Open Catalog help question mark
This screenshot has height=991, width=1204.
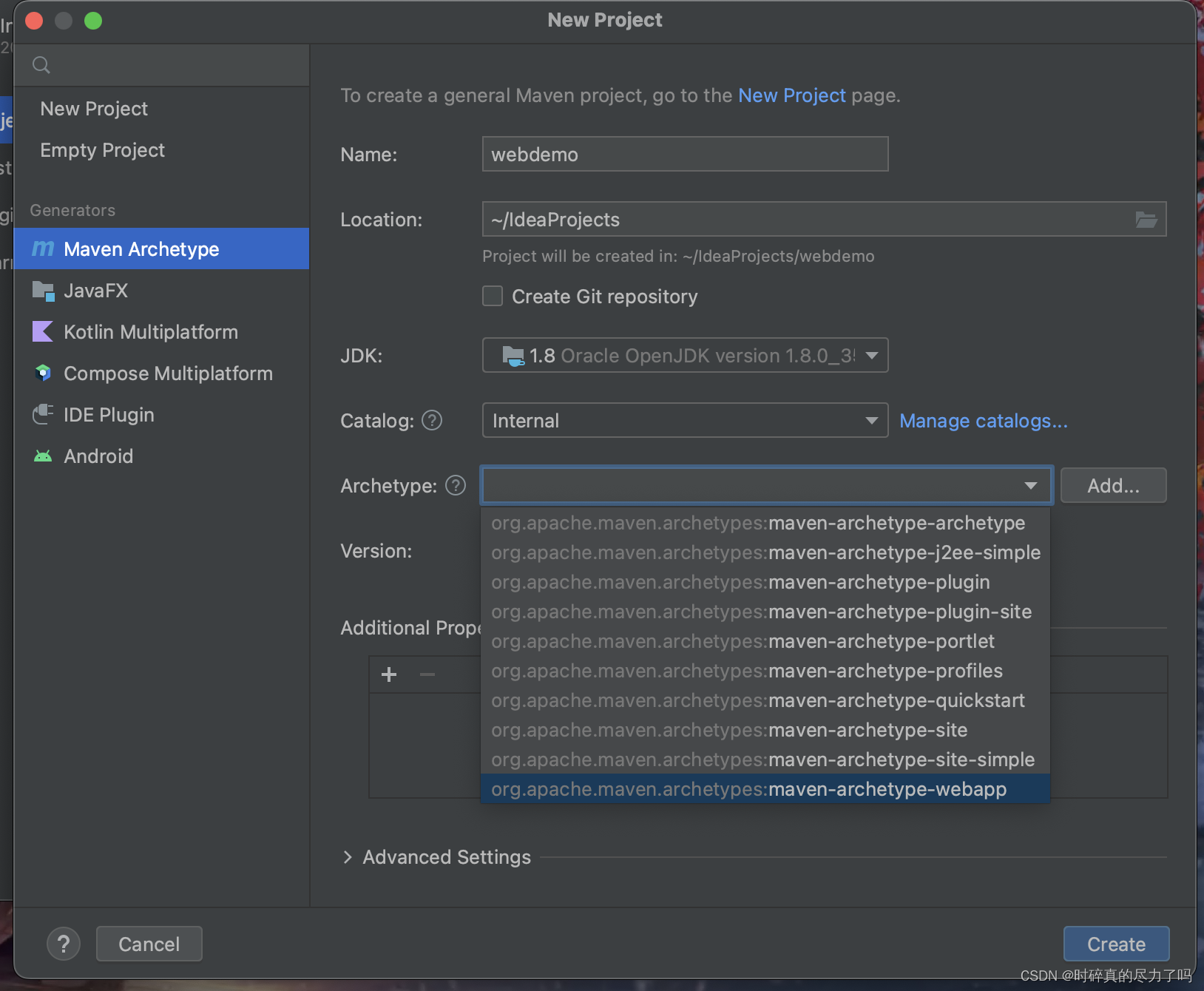tap(432, 420)
